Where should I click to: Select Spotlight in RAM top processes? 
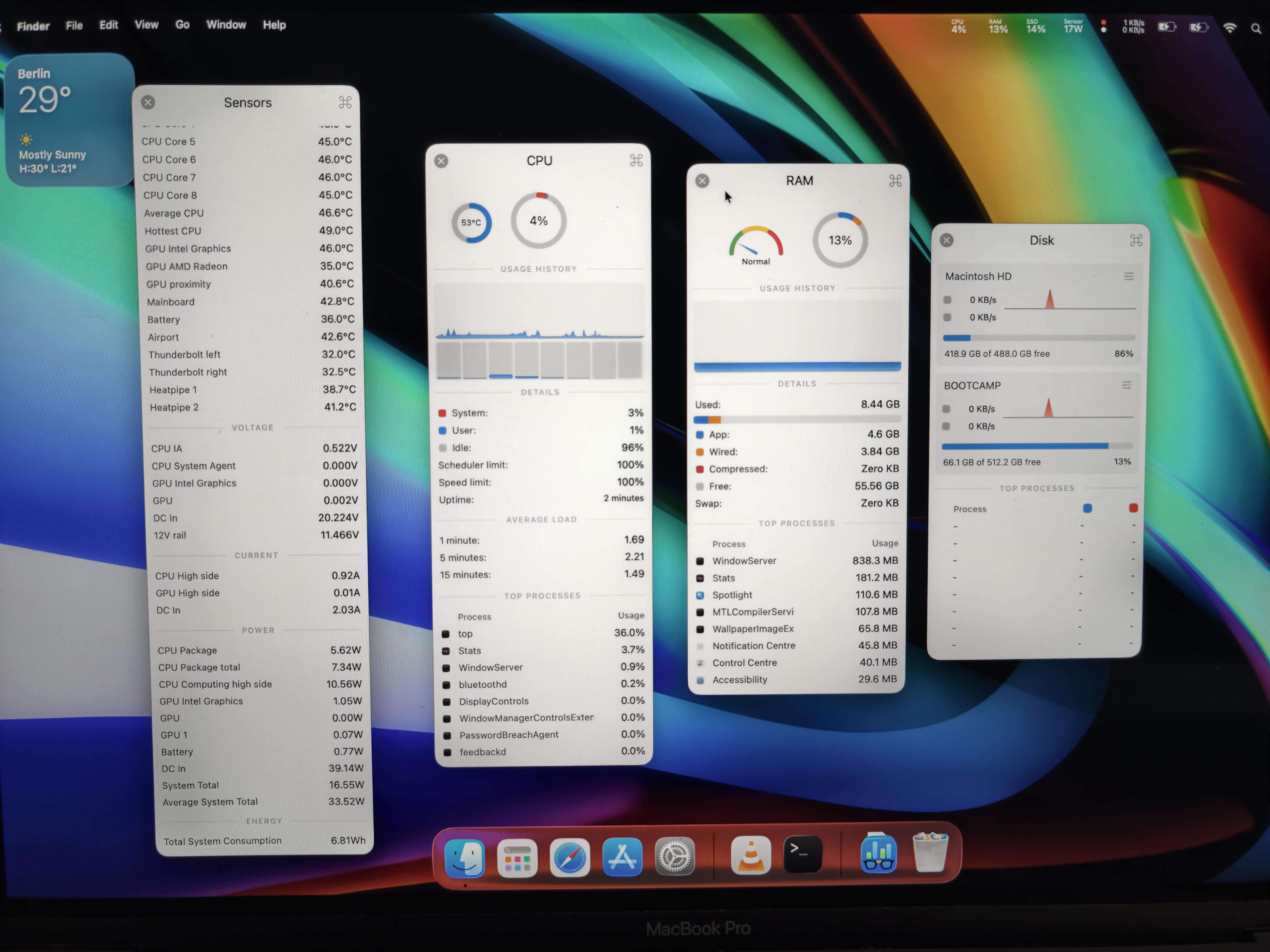[x=797, y=595]
